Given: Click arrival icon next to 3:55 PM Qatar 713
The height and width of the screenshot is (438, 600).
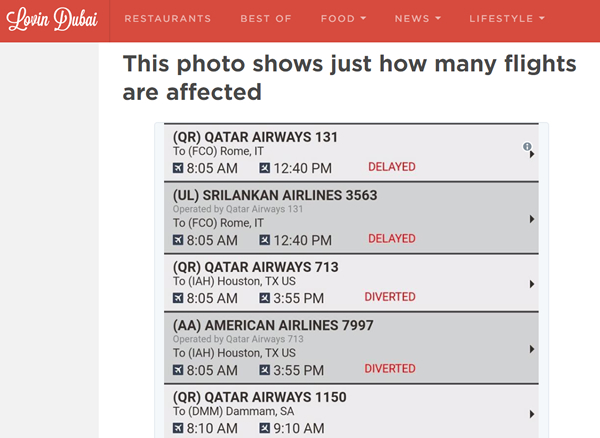Looking at the screenshot, I should 264,298.
